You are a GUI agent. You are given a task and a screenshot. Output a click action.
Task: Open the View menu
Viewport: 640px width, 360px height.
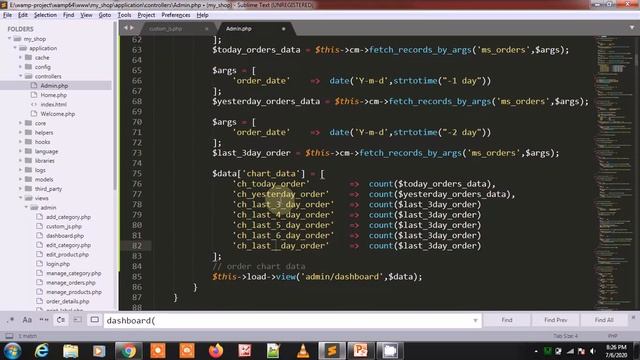pos(86,15)
